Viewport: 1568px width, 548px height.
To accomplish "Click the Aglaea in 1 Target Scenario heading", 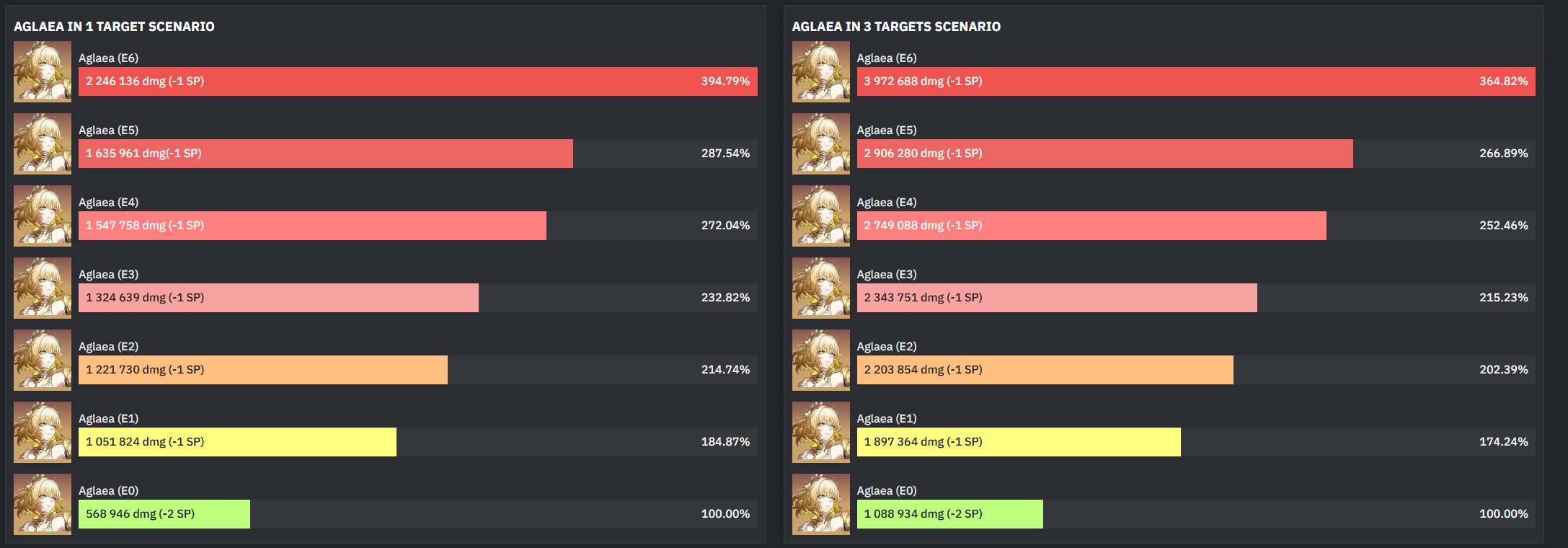I will [x=114, y=27].
